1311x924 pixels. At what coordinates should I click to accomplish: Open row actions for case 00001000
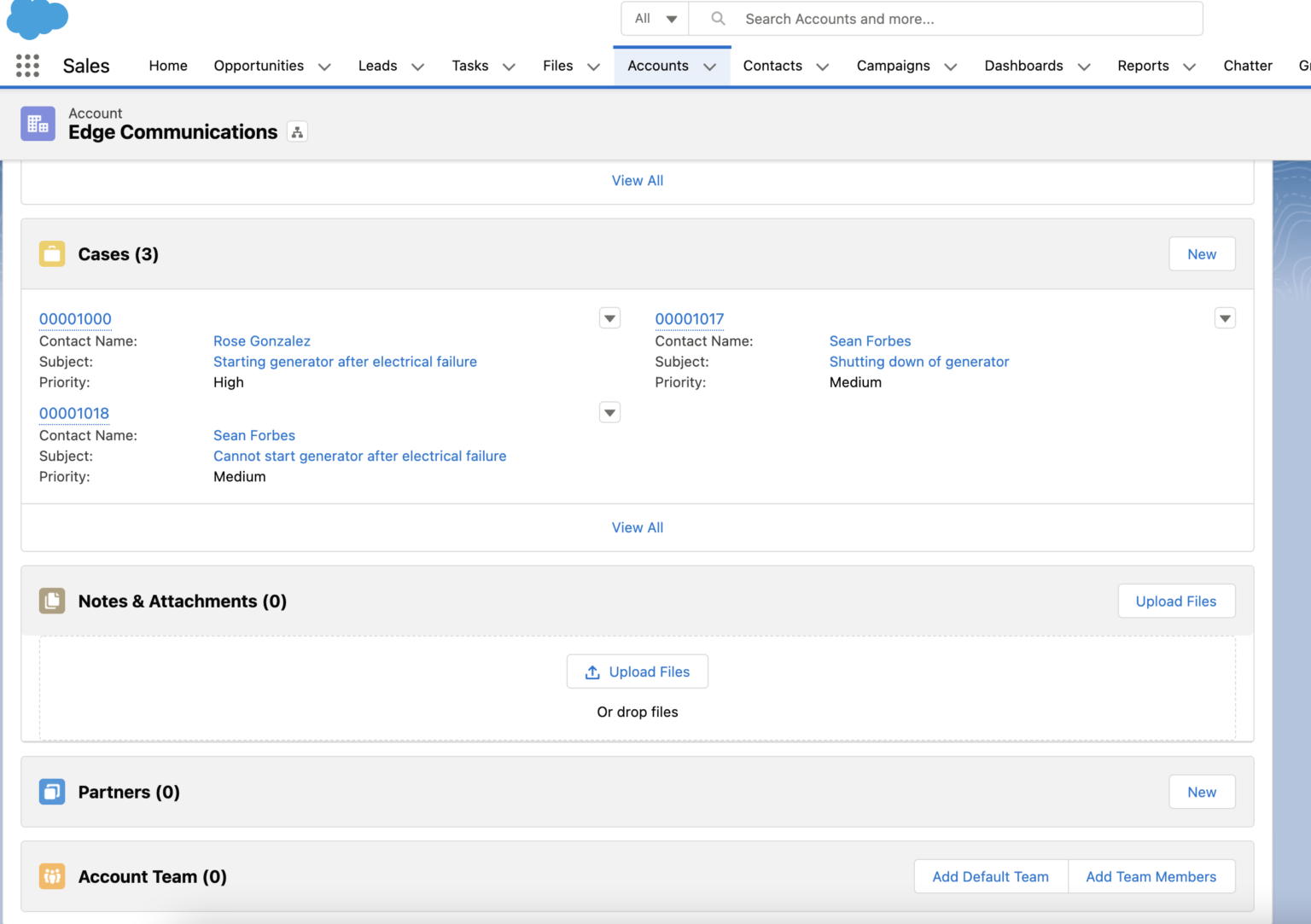(x=609, y=317)
